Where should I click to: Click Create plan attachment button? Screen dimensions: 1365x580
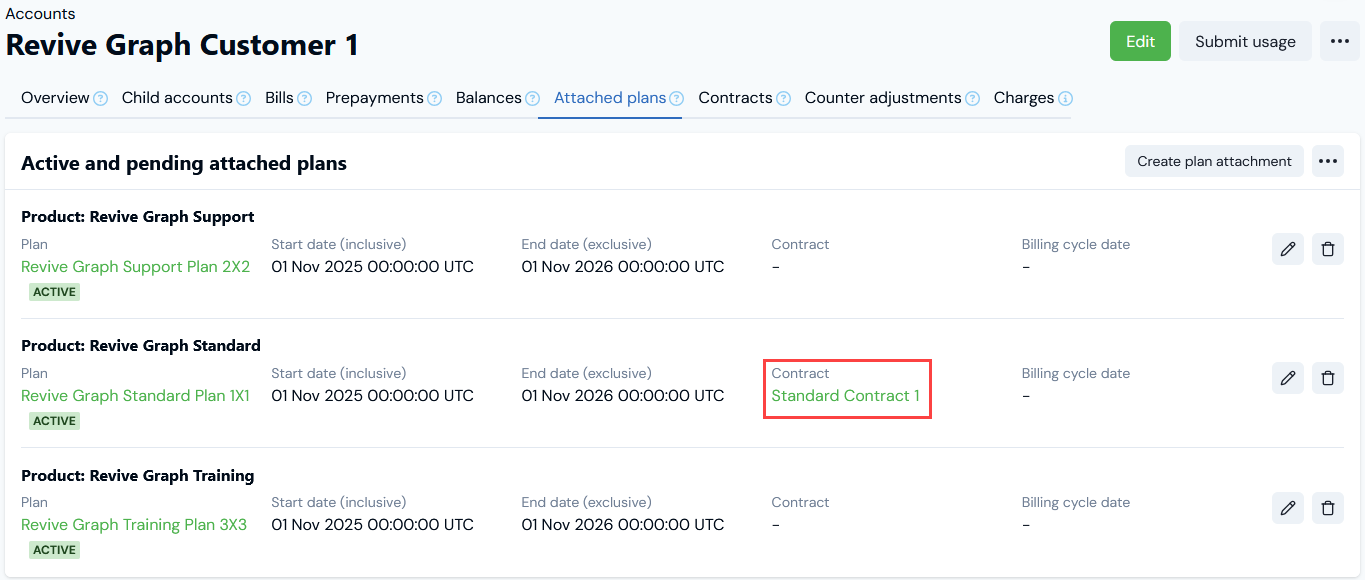(x=1214, y=161)
